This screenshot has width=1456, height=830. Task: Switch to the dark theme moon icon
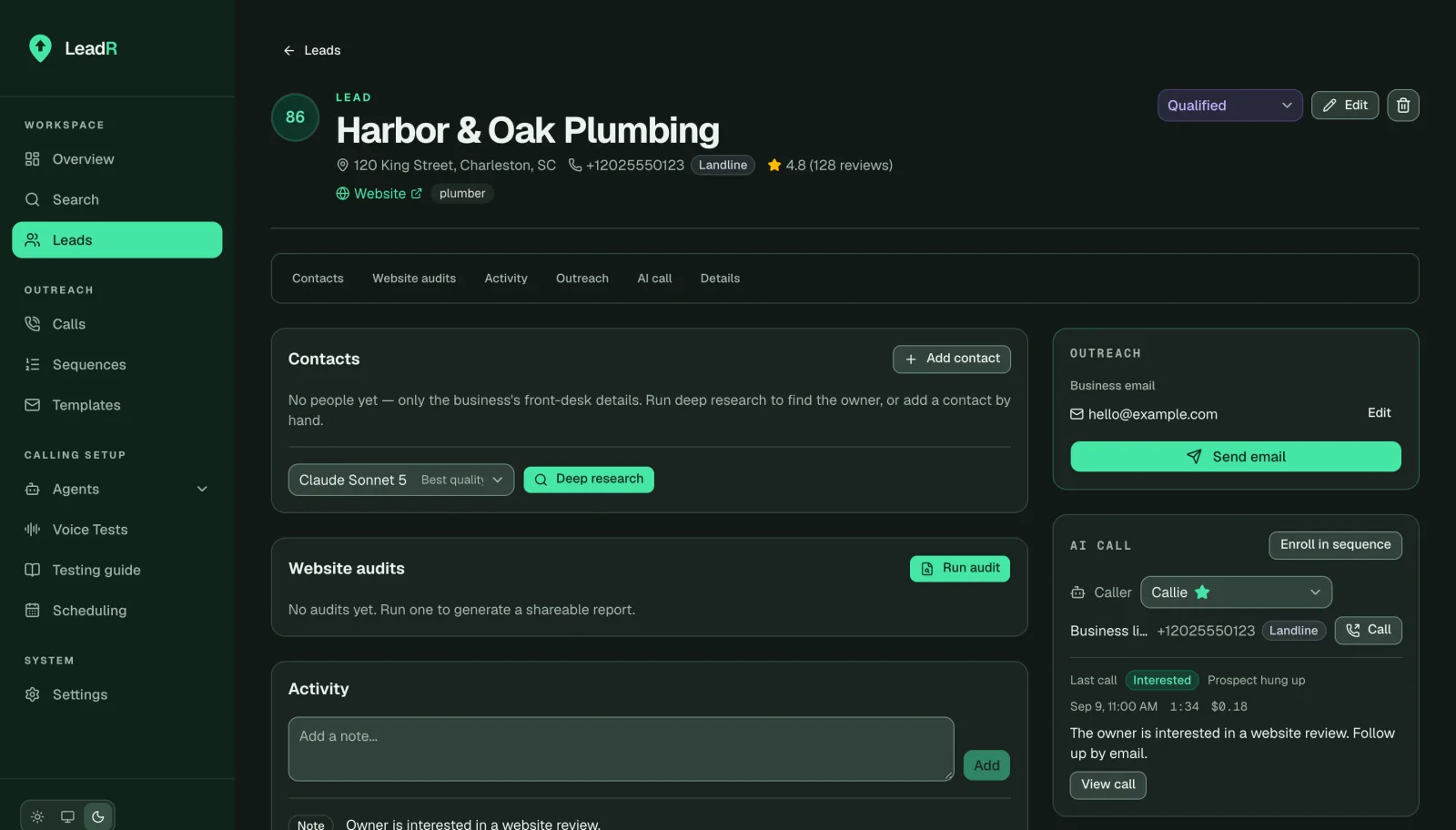pos(97,816)
